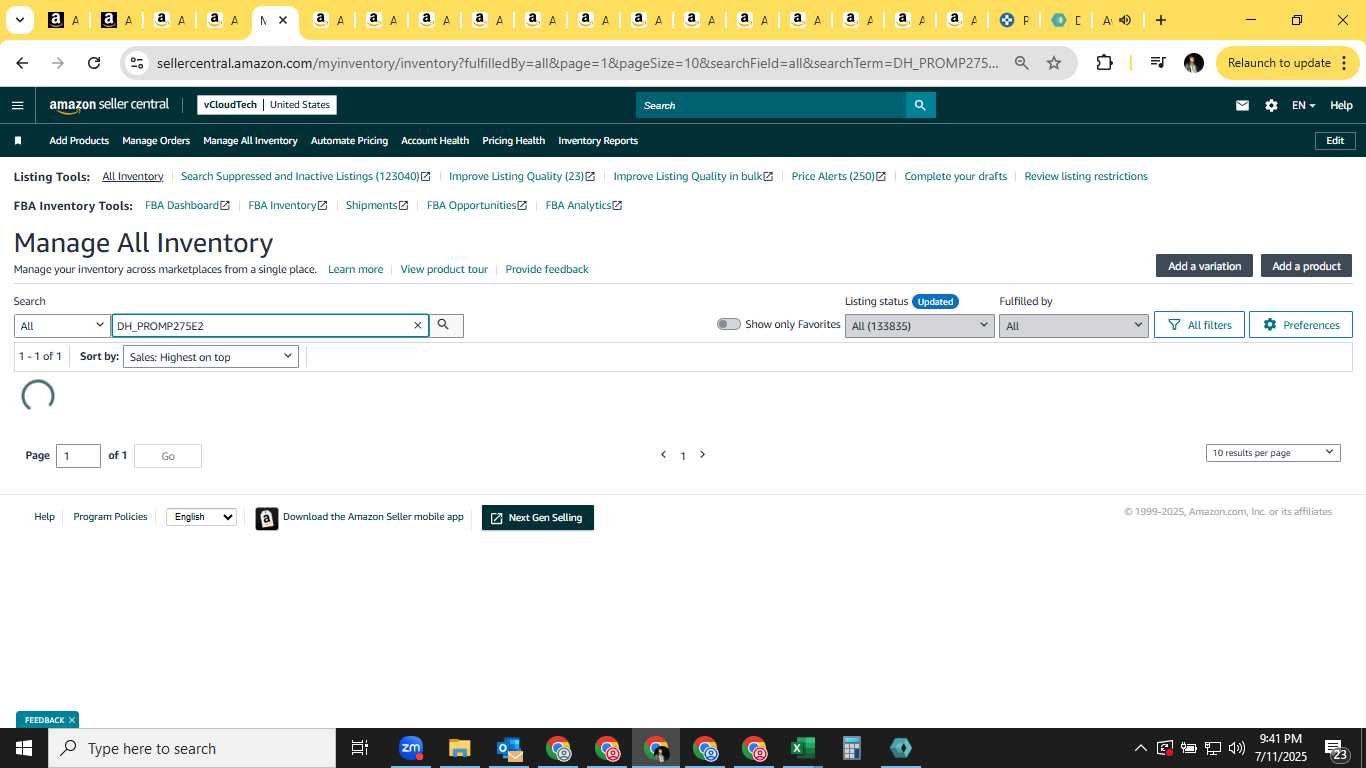Click the Add a variation button
The image size is (1366, 768).
pyautogui.click(x=1204, y=266)
